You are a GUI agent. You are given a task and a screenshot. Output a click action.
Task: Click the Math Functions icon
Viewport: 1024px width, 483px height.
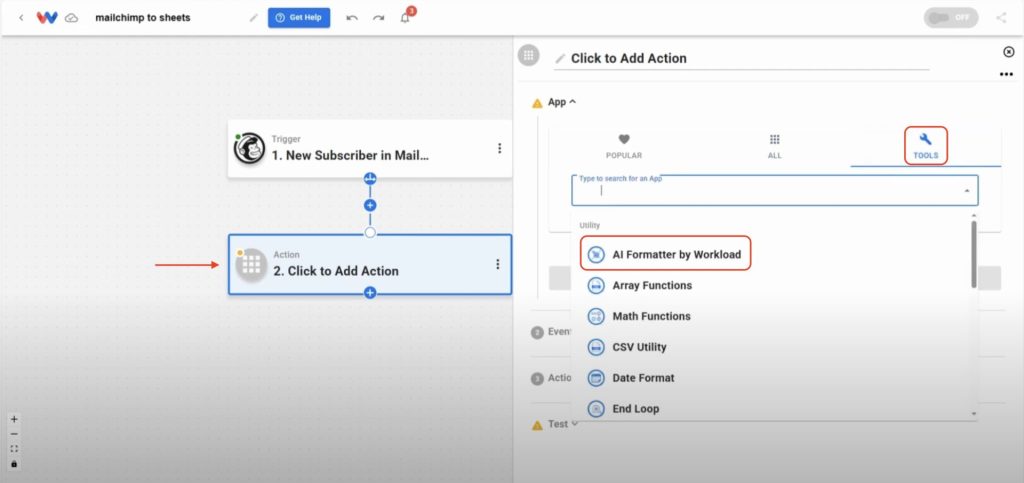(x=596, y=317)
